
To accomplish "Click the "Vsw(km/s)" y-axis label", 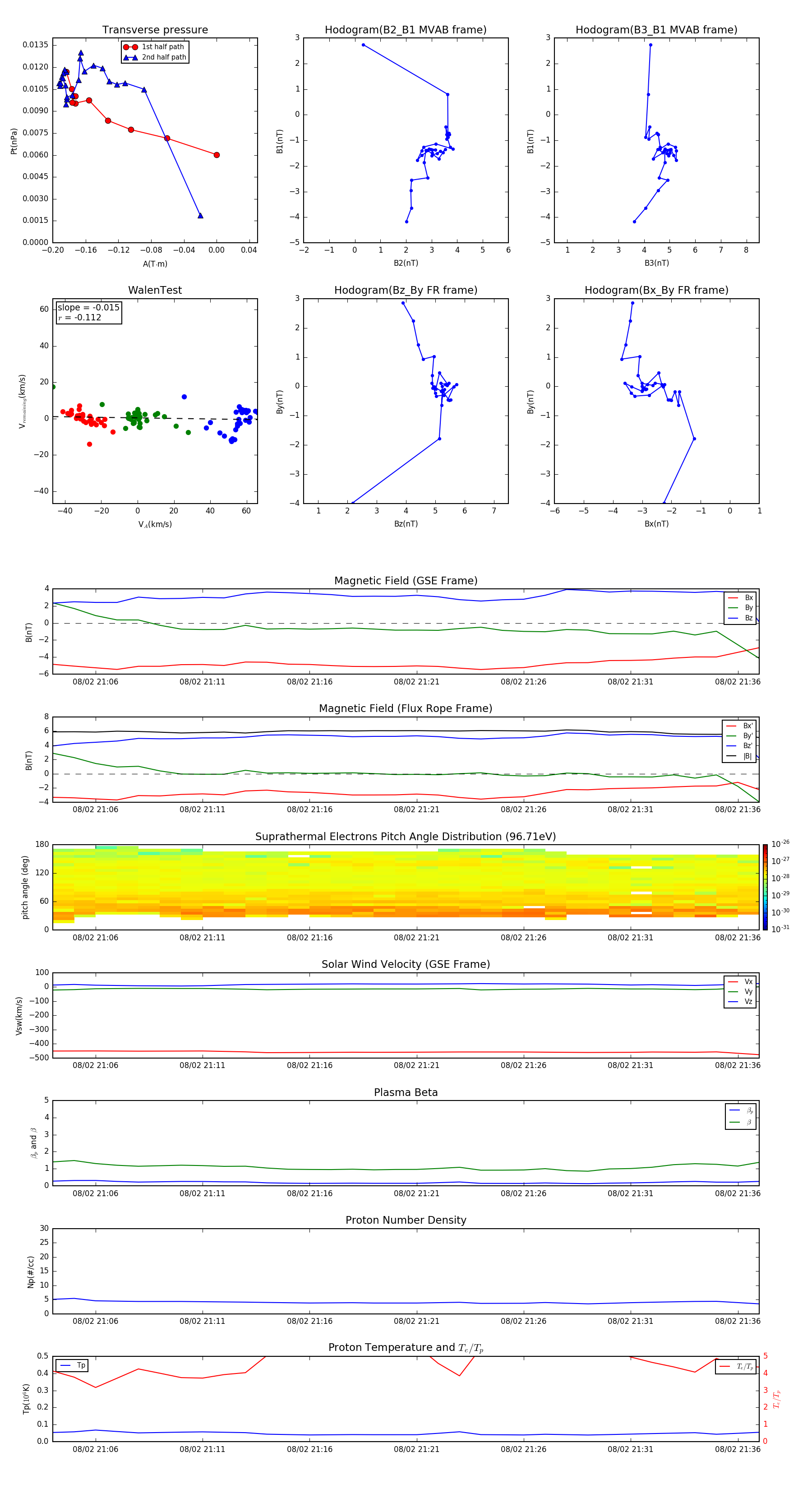I will (19, 1016).
